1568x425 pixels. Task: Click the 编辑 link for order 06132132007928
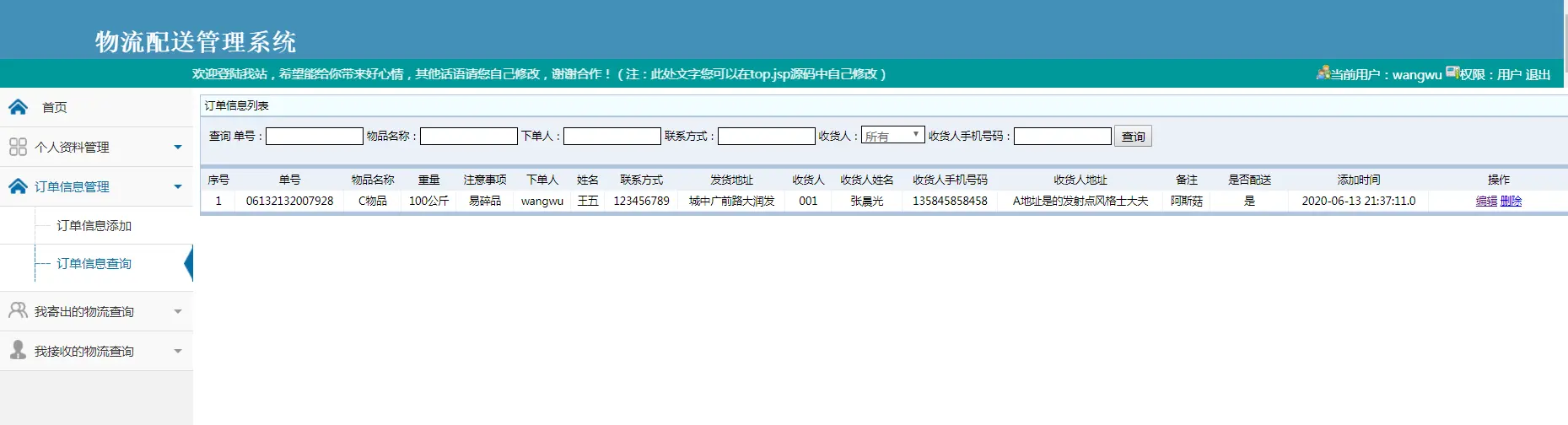(1486, 201)
